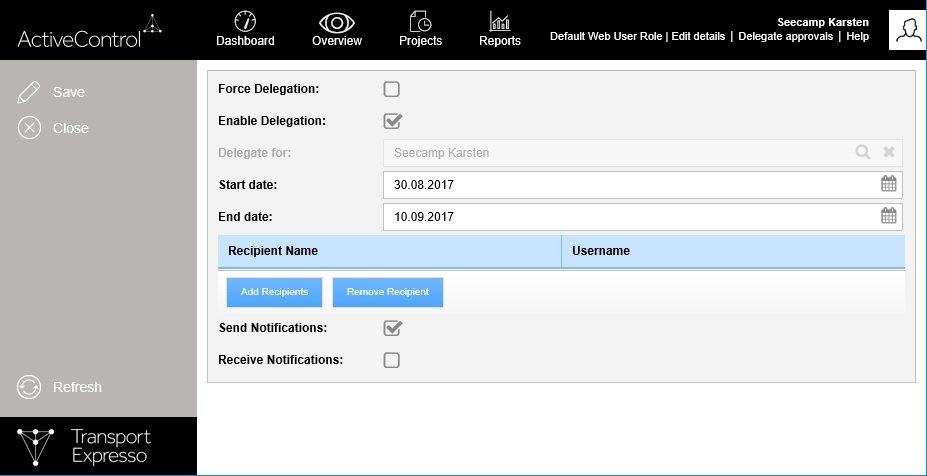Click the Username column header
The height and width of the screenshot is (476, 927).
point(733,251)
